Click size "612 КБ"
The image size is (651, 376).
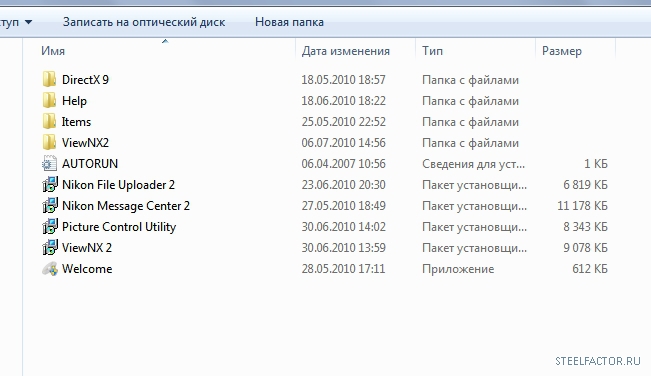click(x=590, y=269)
